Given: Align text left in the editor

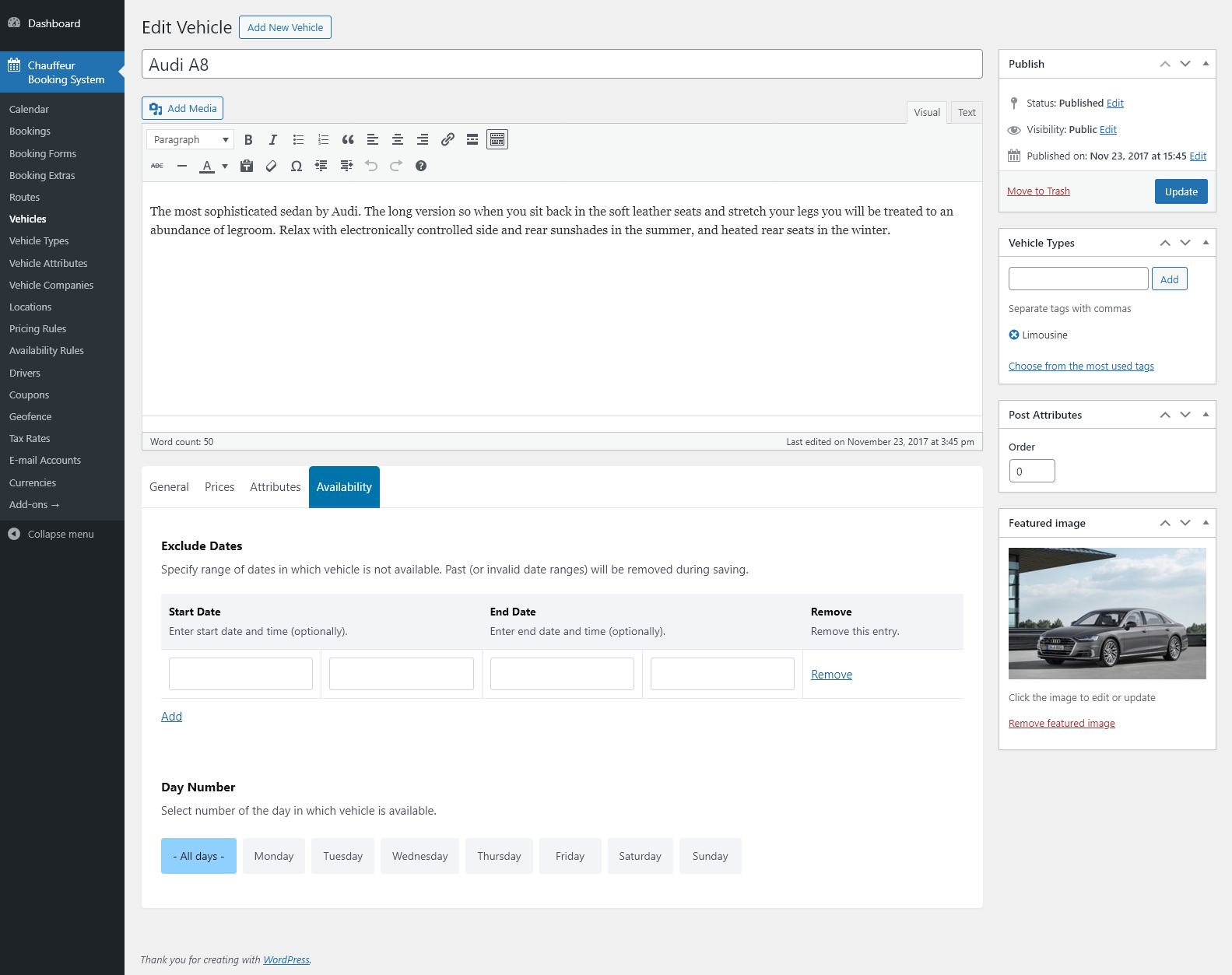Looking at the screenshot, I should (x=373, y=139).
